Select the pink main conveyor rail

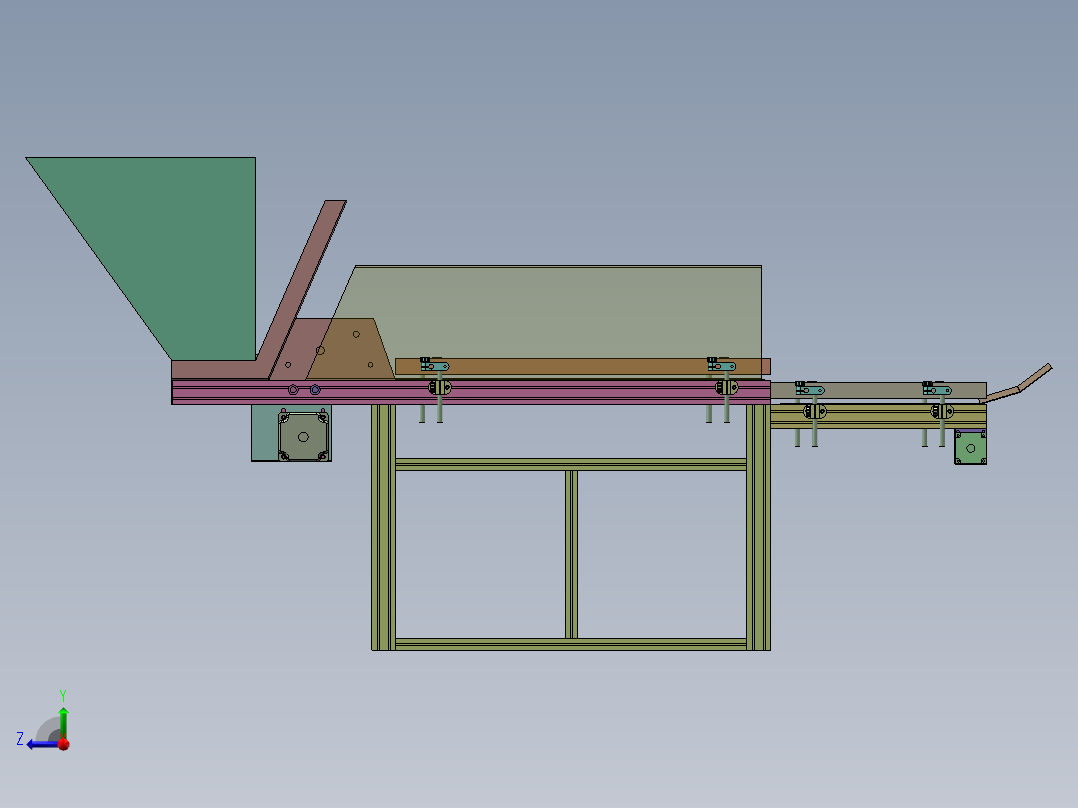pyautogui.click(x=470, y=392)
